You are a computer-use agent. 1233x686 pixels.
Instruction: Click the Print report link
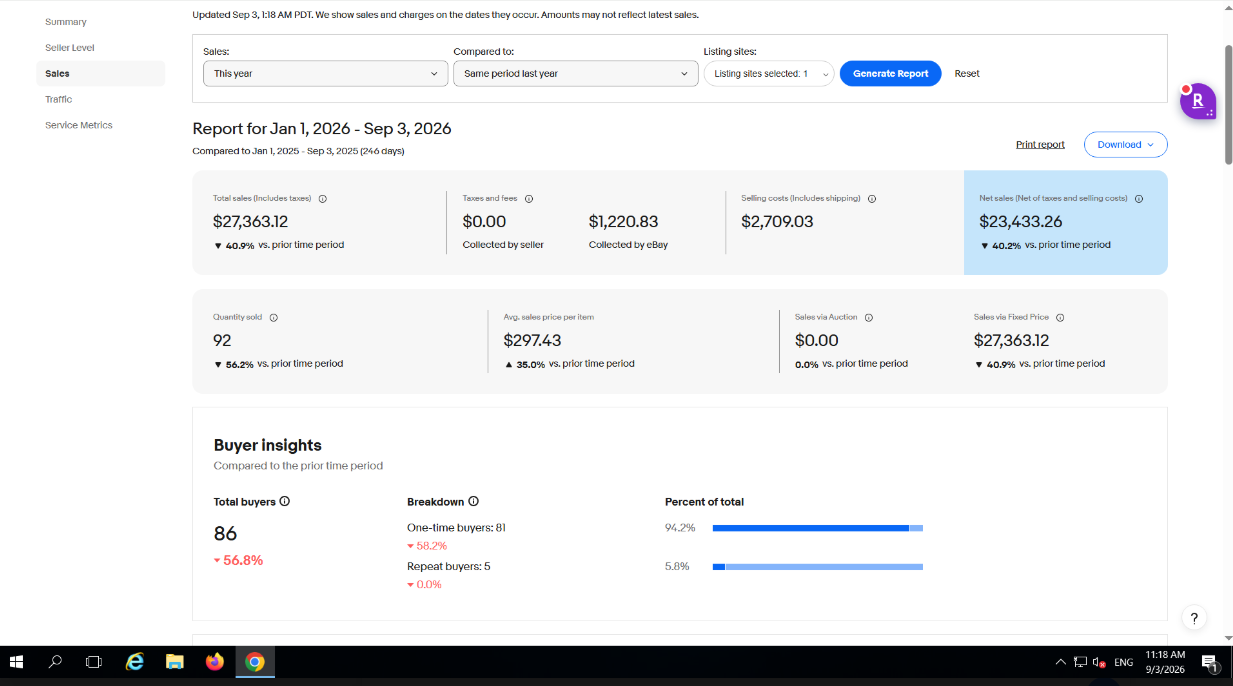pyautogui.click(x=1040, y=145)
